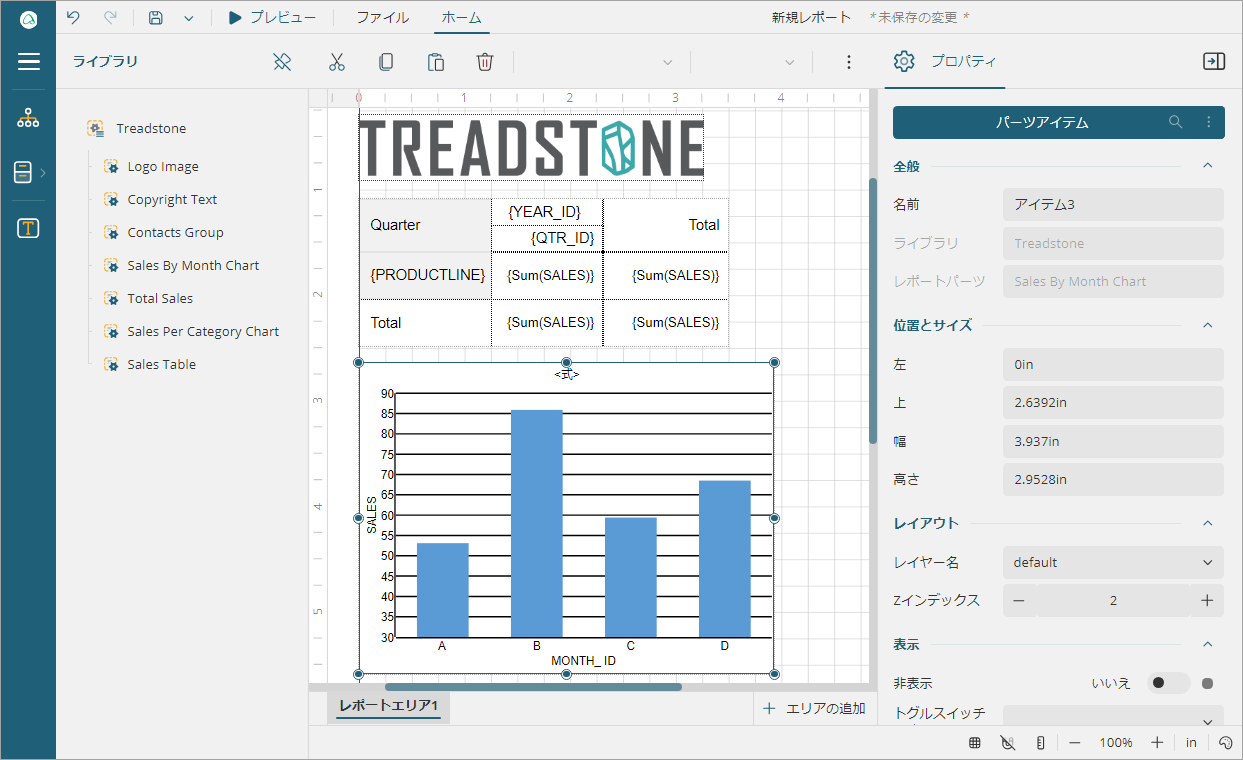This screenshot has width=1243, height=760.
Task: Search properties with the magnifier icon
Action: [x=1175, y=122]
